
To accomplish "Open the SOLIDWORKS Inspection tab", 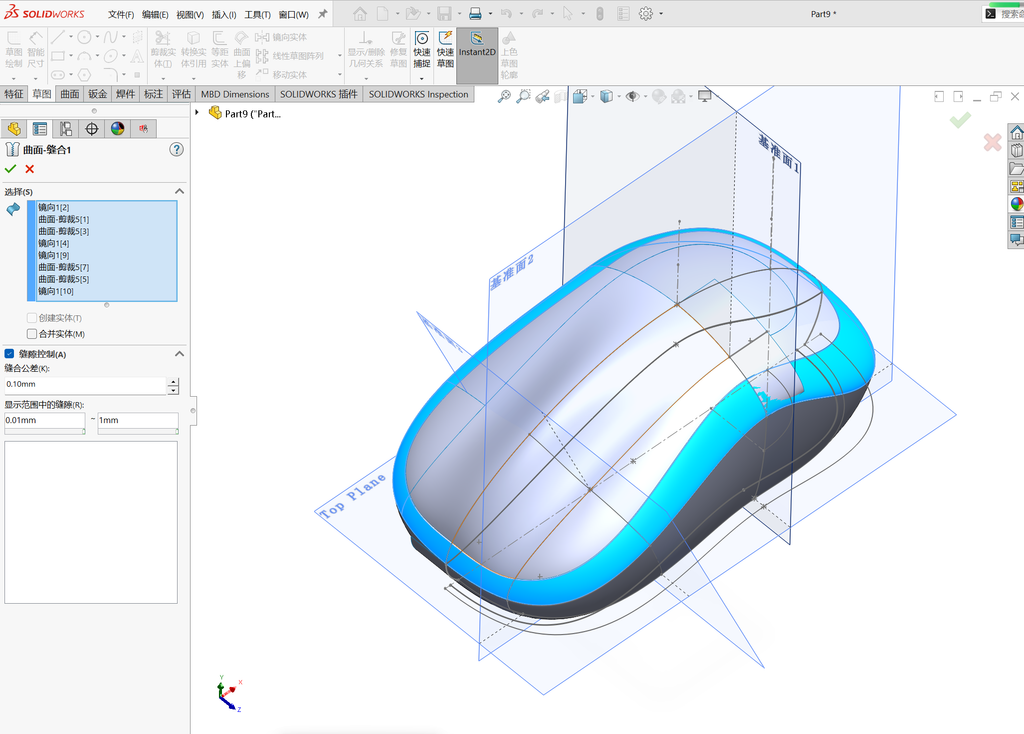I will 419,94.
